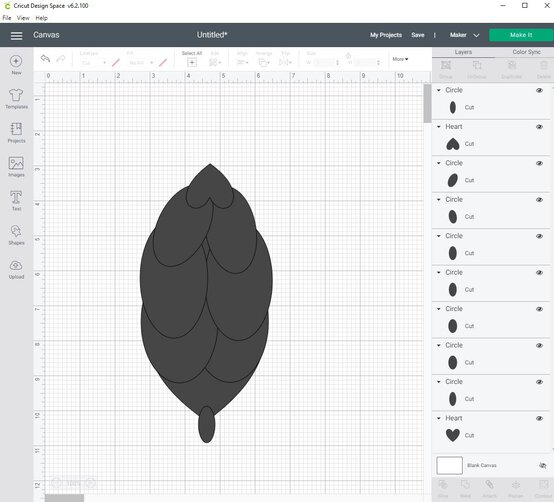Open the Maker machine dropdown
Screen dimensions: 554x502
point(464,35)
